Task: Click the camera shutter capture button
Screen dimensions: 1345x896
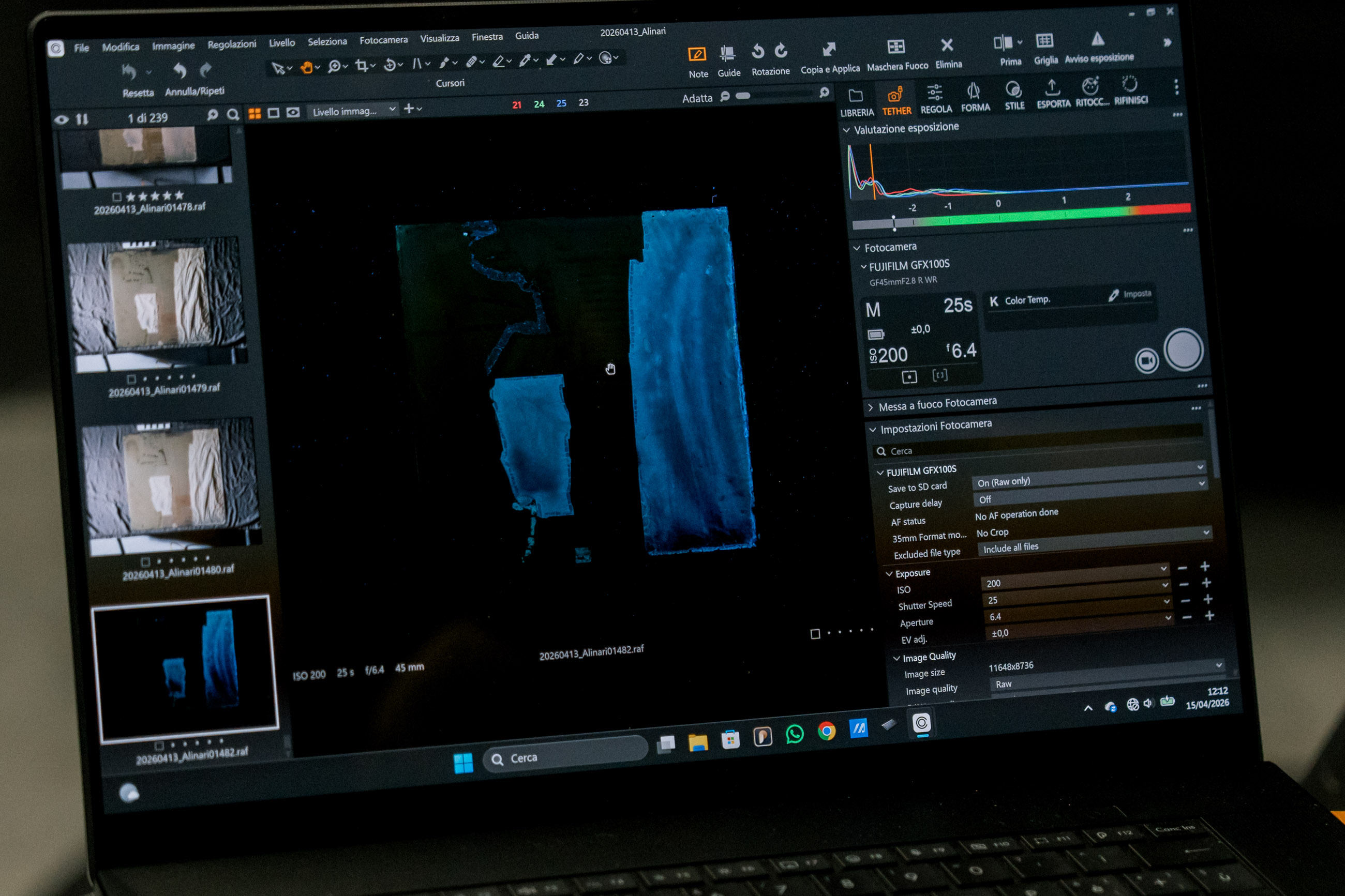Action: tap(1184, 349)
